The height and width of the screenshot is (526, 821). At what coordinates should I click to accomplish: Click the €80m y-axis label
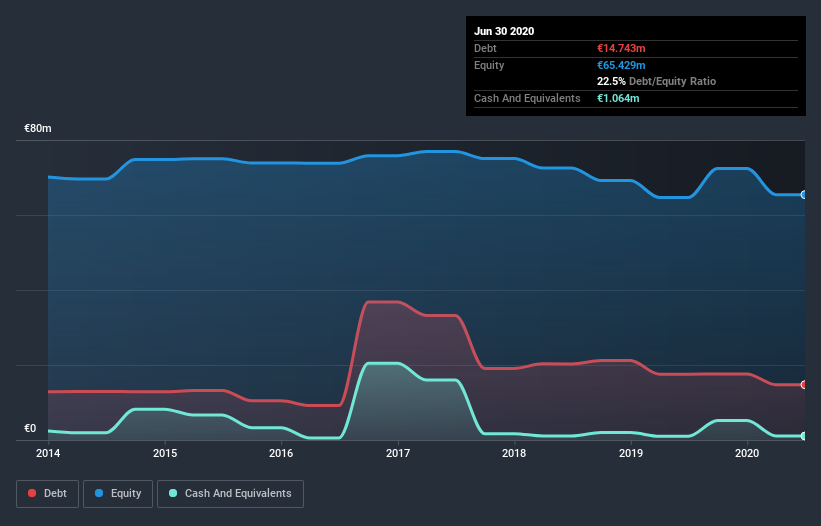(38, 128)
